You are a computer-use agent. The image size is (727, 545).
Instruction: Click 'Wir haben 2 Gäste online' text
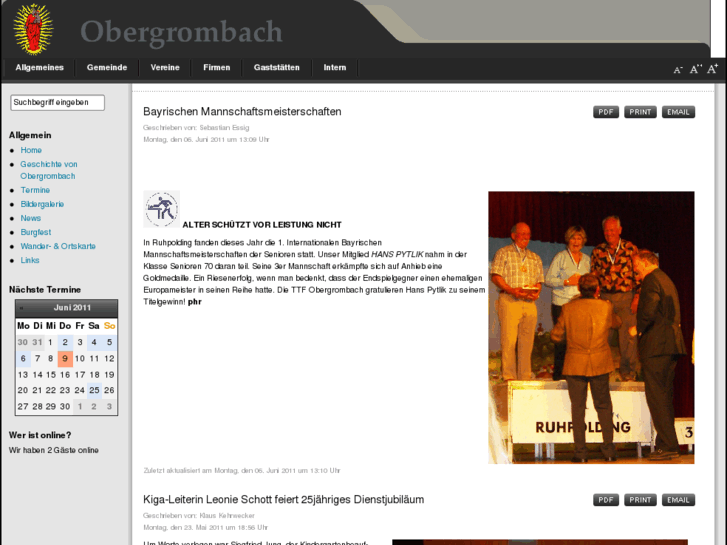click(x=54, y=450)
